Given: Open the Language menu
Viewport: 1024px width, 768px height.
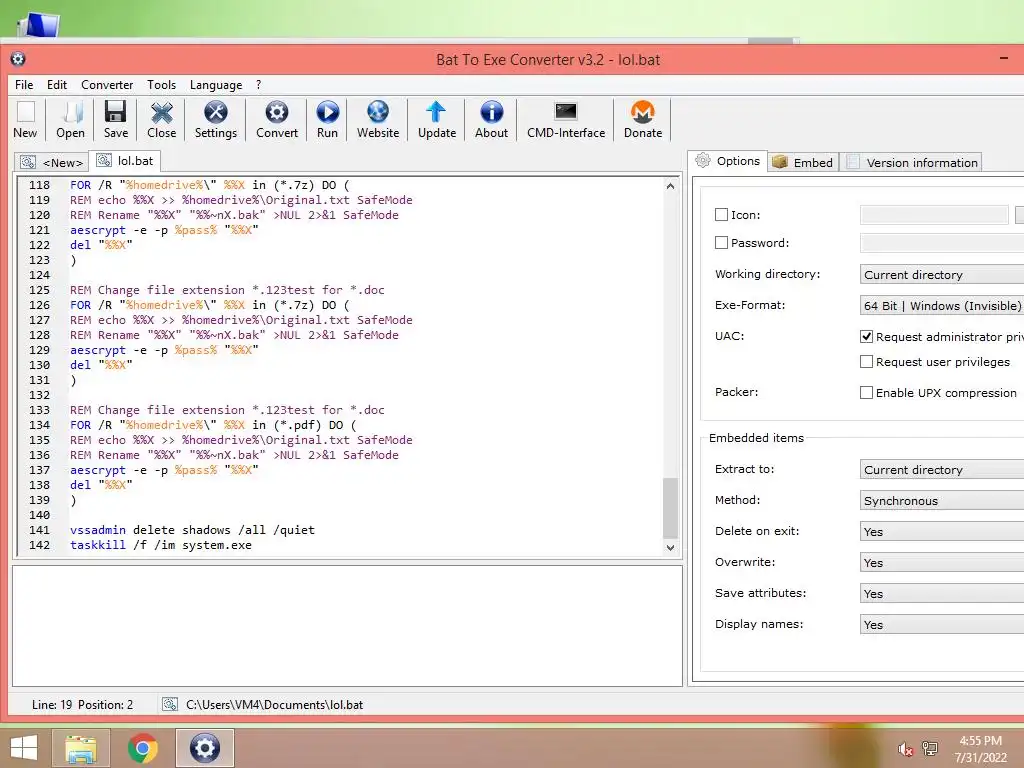Looking at the screenshot, I should (216, 85).
